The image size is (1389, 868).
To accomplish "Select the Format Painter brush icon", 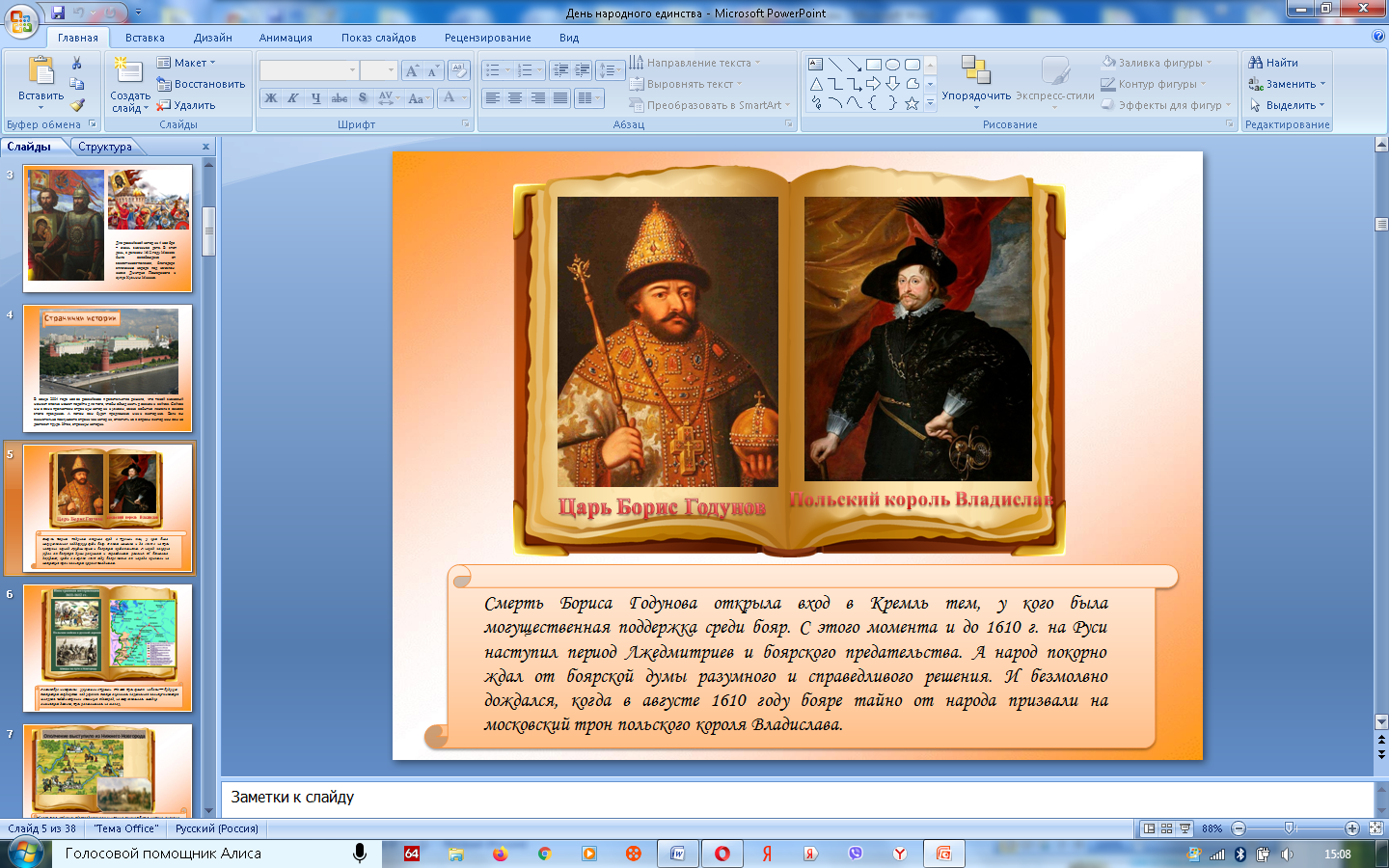I will tap(77, 105).
